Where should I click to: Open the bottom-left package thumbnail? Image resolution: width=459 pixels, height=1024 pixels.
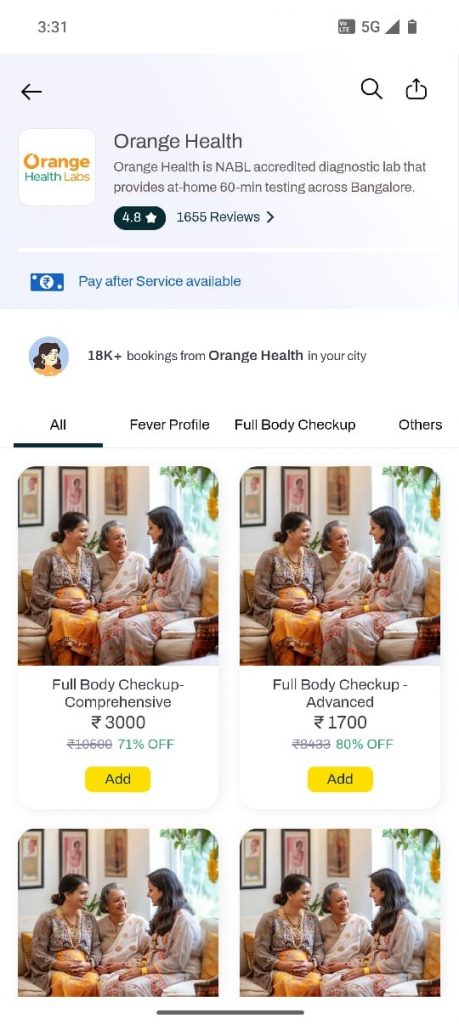coord(118,912)
